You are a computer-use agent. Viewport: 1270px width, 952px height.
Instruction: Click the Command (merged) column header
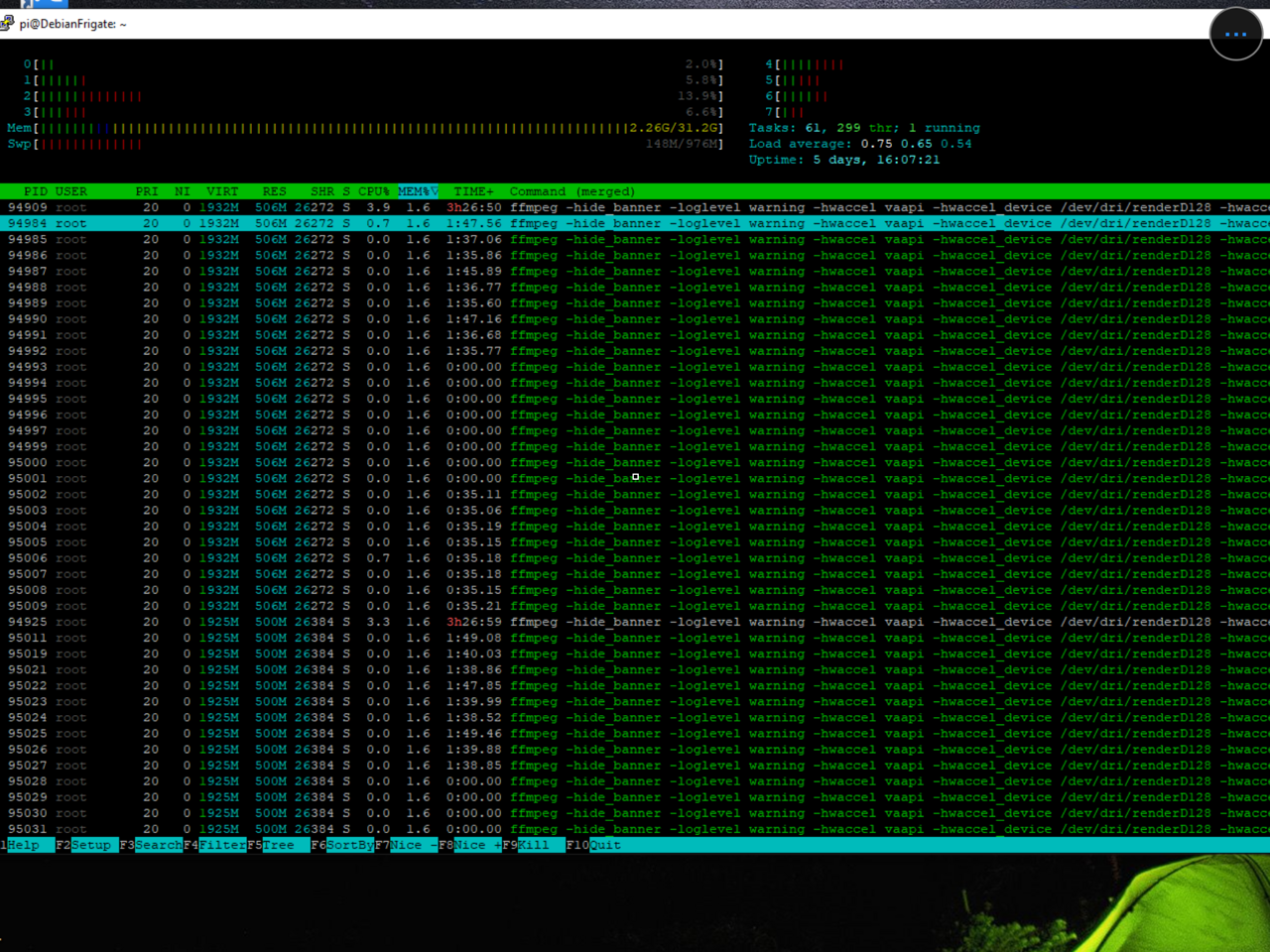coord(572,191)
